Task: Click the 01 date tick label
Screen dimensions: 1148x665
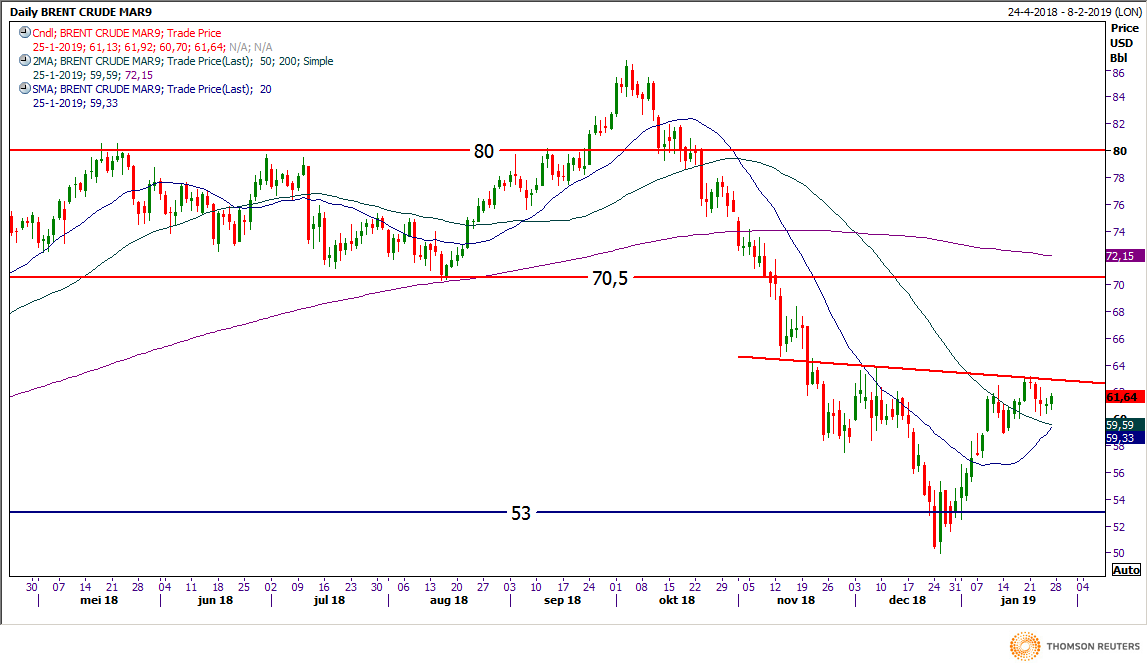Action: pos(616,587)
